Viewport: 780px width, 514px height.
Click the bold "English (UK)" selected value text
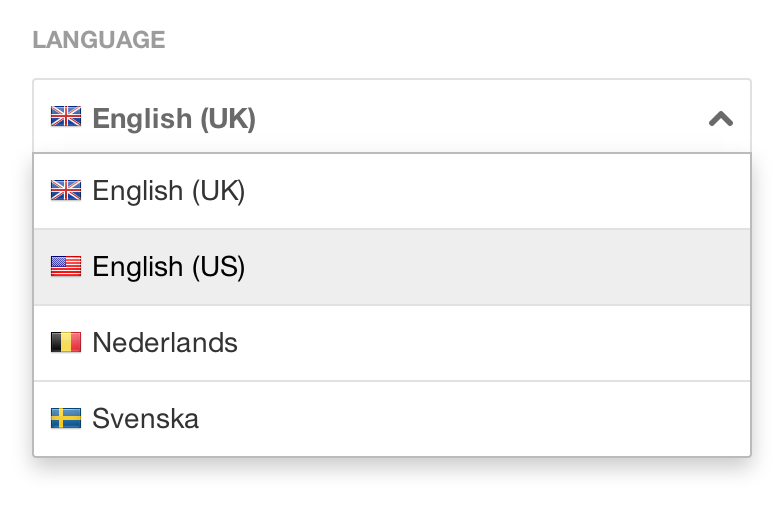[174, 119]
